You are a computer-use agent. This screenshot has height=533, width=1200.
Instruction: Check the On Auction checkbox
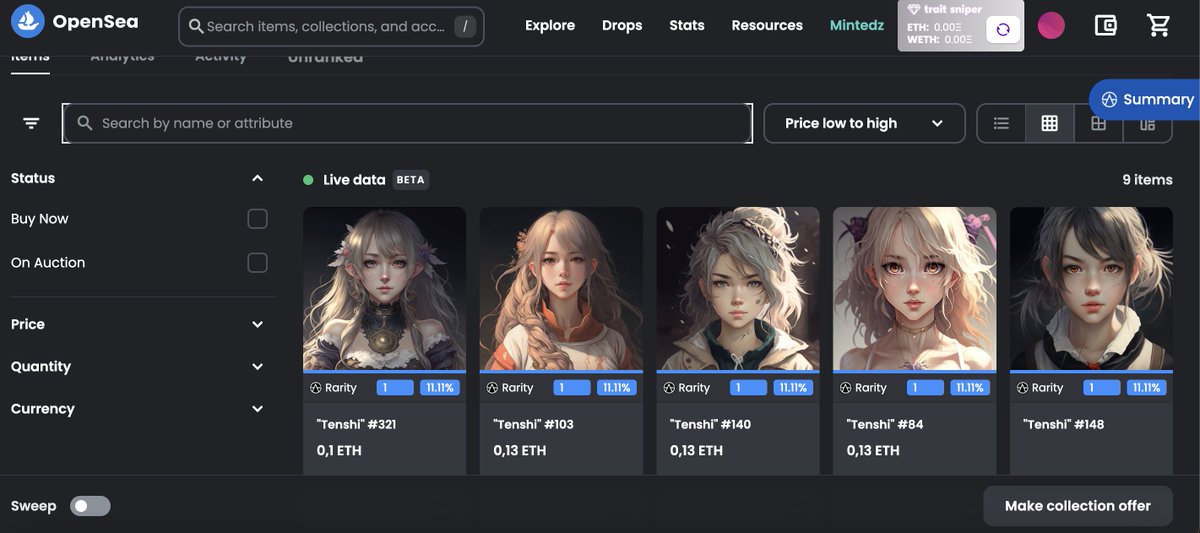point(257,263)
